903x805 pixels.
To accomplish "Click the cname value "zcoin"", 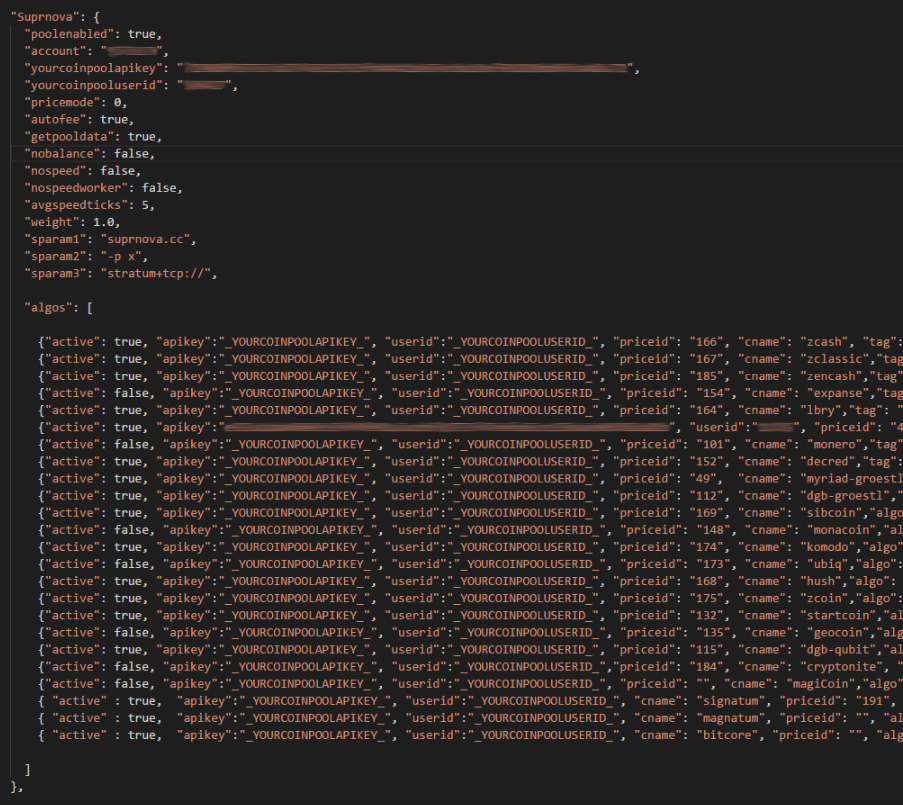I will [x=824, y=599].
